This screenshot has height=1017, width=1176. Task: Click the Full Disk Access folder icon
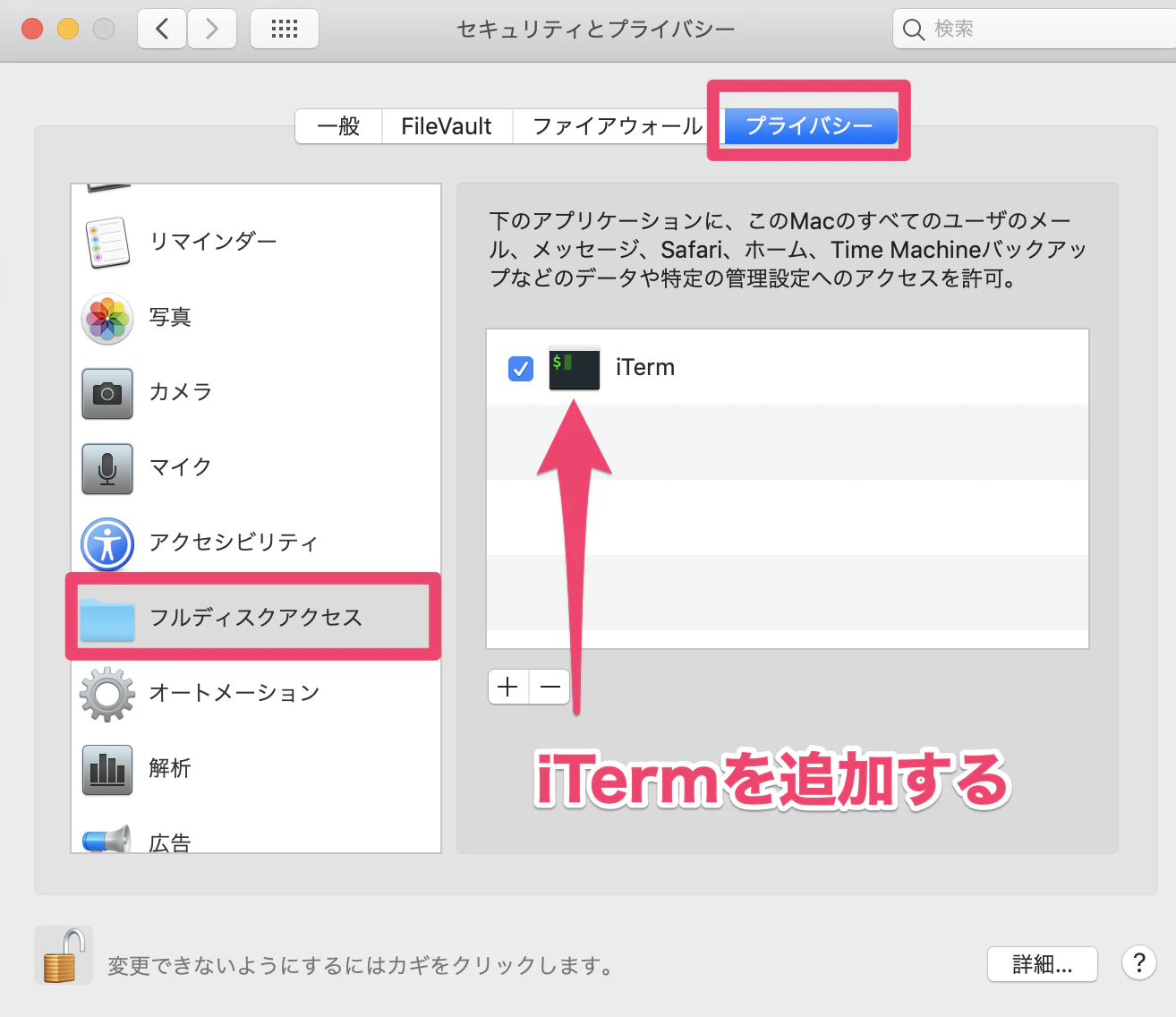coord(107,619)
